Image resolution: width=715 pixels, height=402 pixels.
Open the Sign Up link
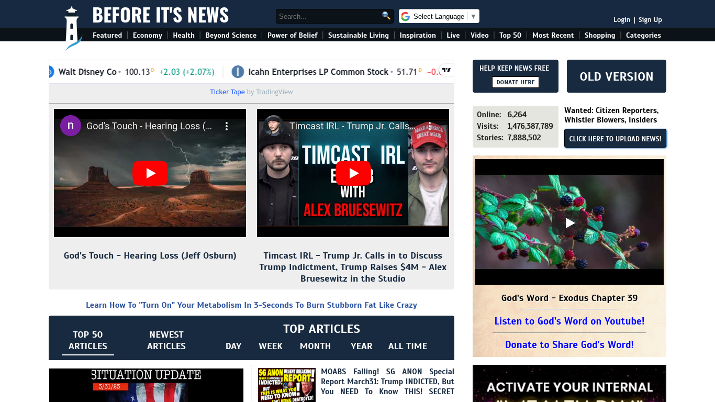click(x=650, y=20)
